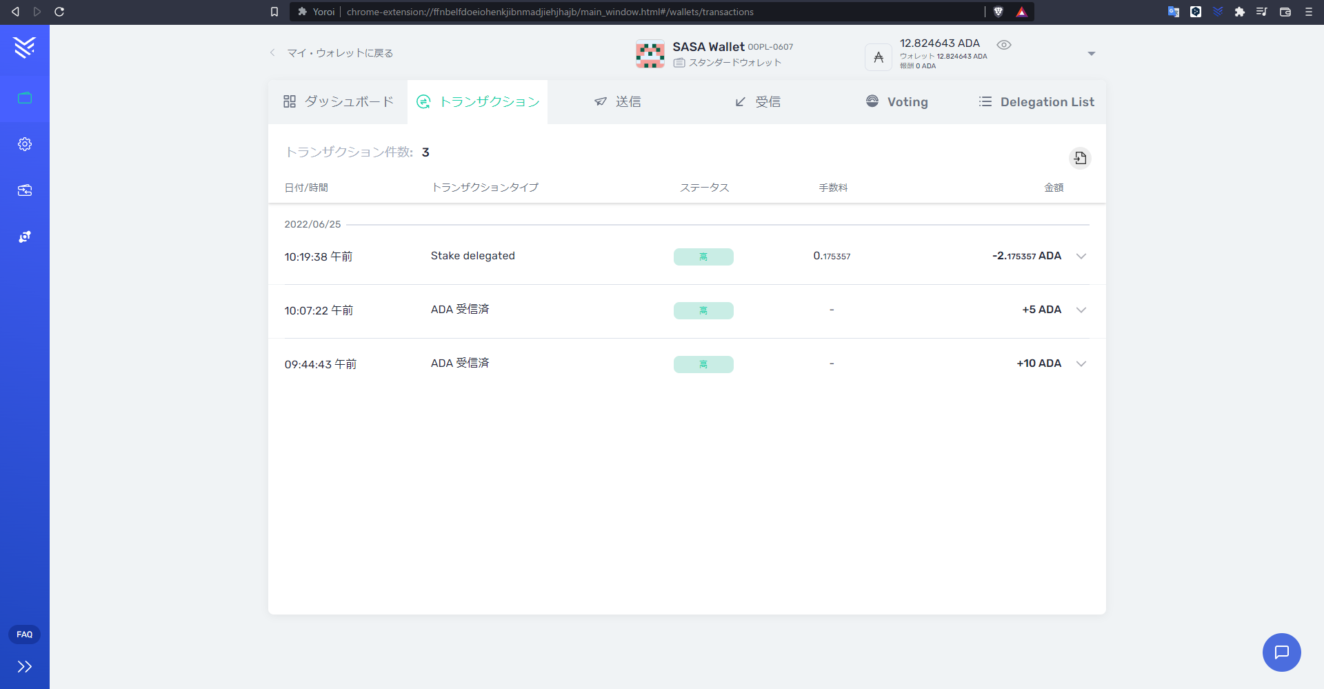Expand the +5 ADA received transaction

click(x=1080, y=310)
